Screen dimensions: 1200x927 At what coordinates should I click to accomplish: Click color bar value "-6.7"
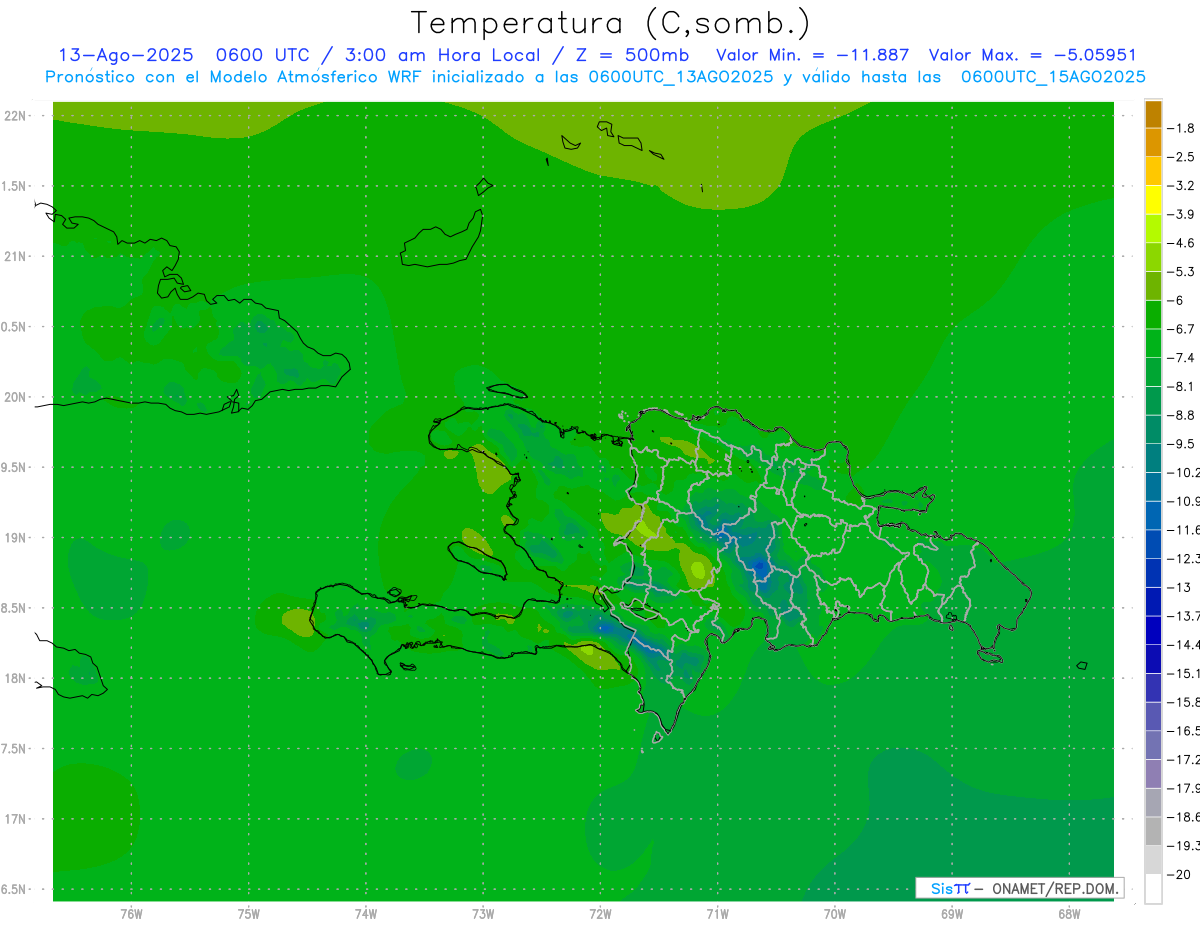coord(1183,329)
